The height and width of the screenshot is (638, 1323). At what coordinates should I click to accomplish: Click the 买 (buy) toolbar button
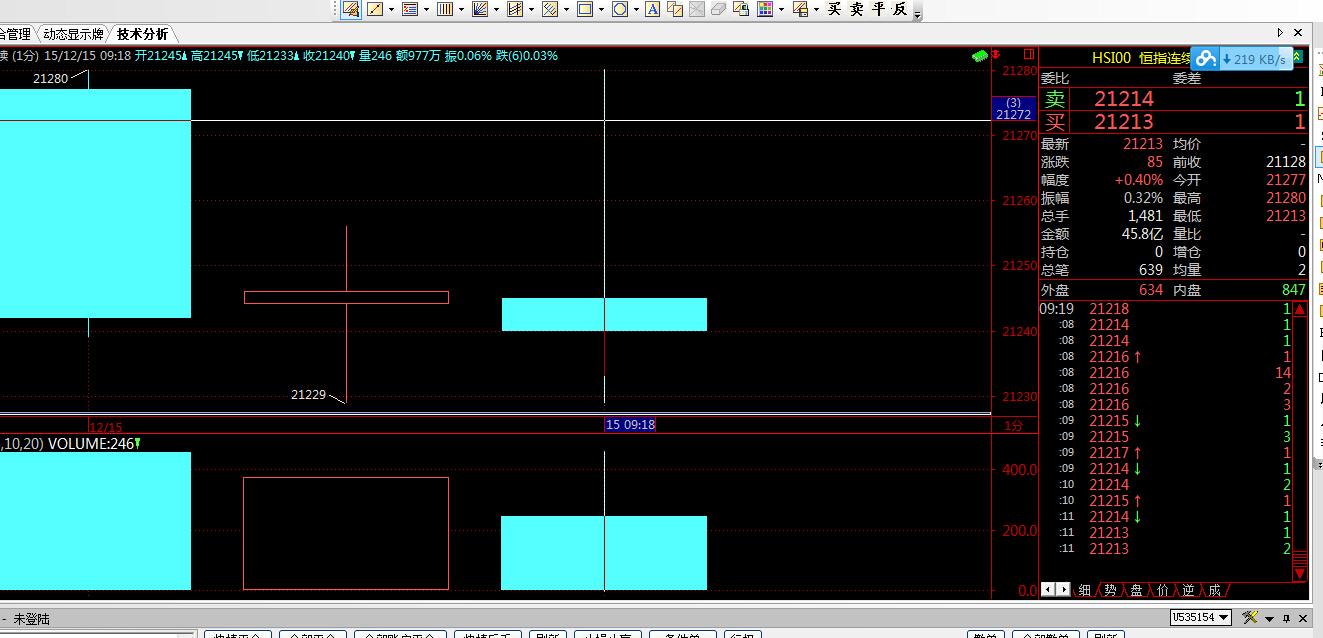point(835,9)
